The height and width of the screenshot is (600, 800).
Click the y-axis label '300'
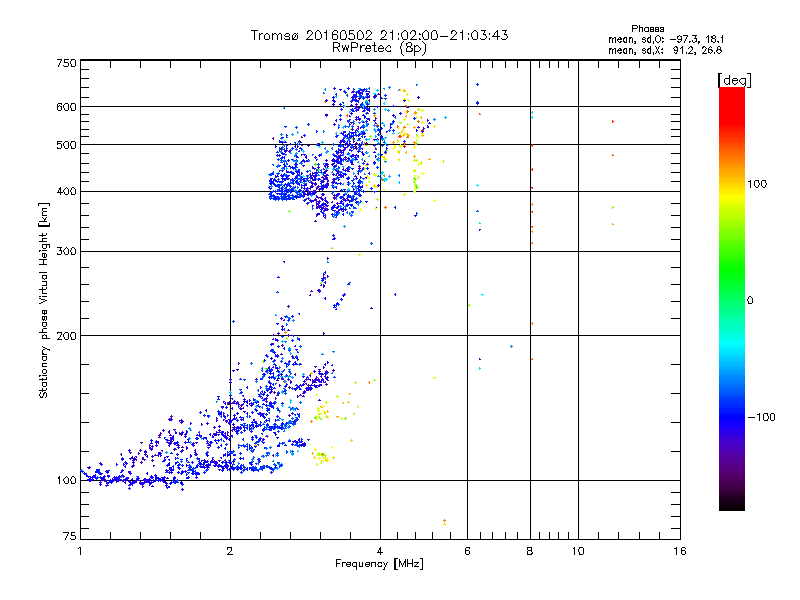[x=66, y=252]
